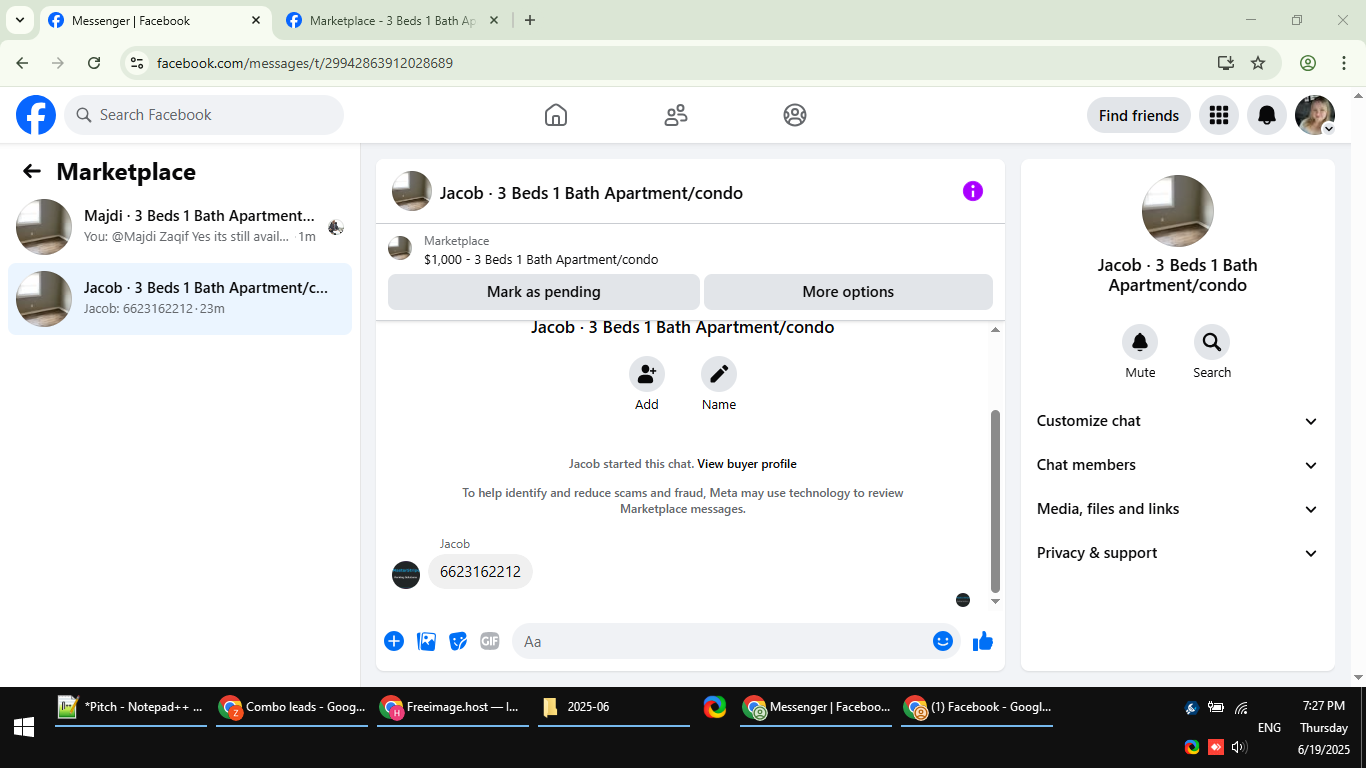
Task: Open the Chrome three-dot menu
Action: tap(1344, 63)
